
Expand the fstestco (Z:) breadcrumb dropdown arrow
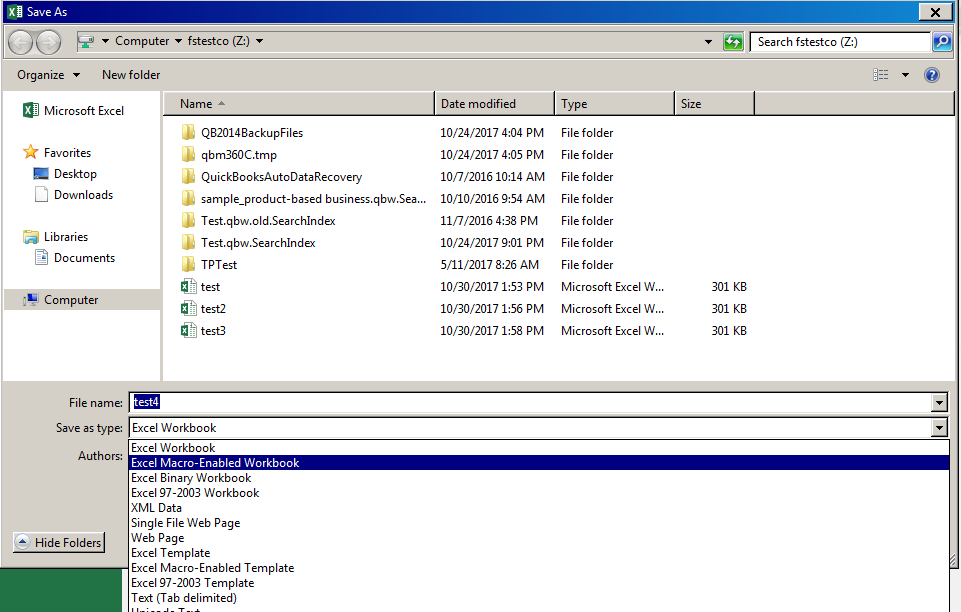point(259,41)
